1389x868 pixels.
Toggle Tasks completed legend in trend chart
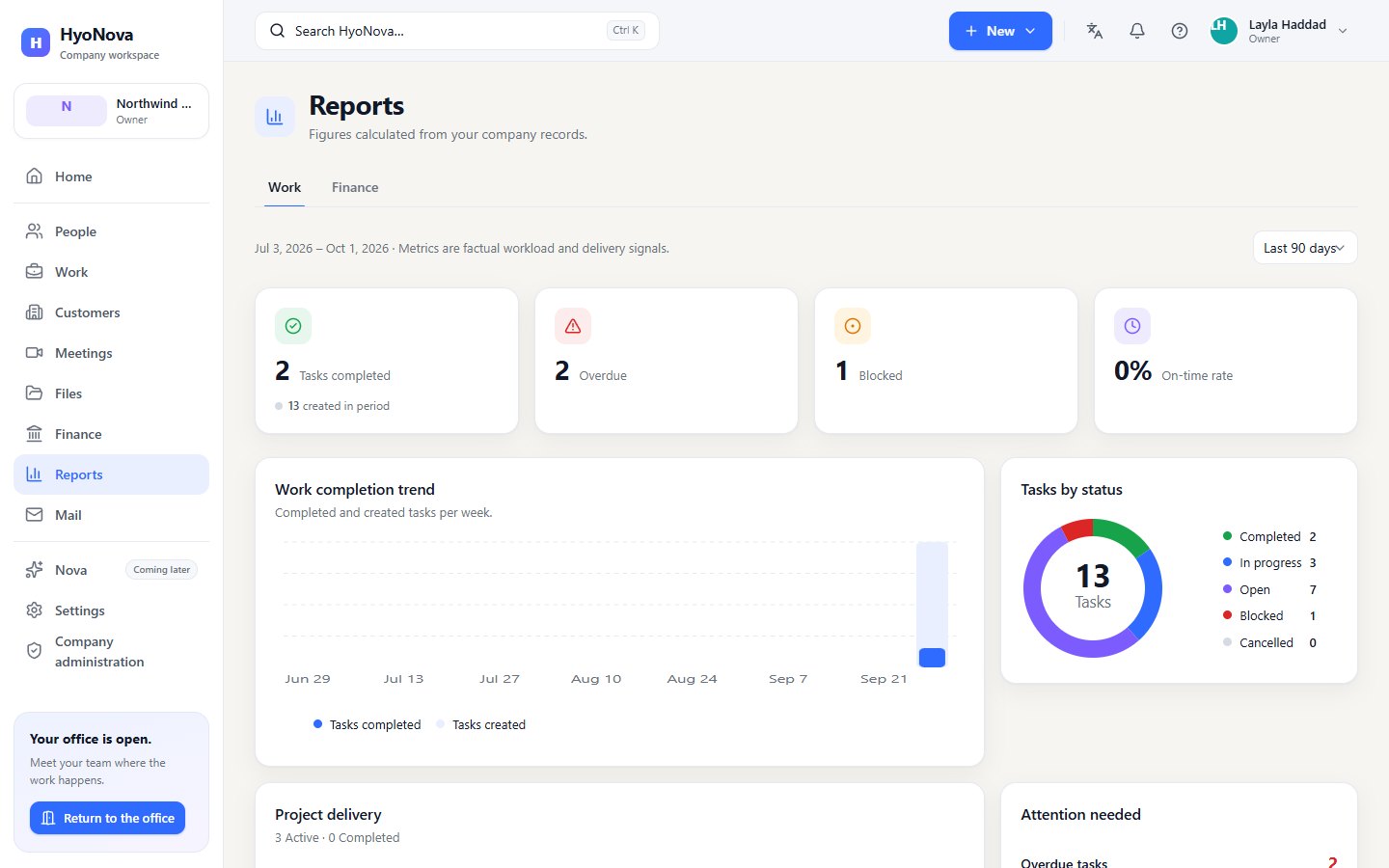pyautogui.click(x=367, y=724)
